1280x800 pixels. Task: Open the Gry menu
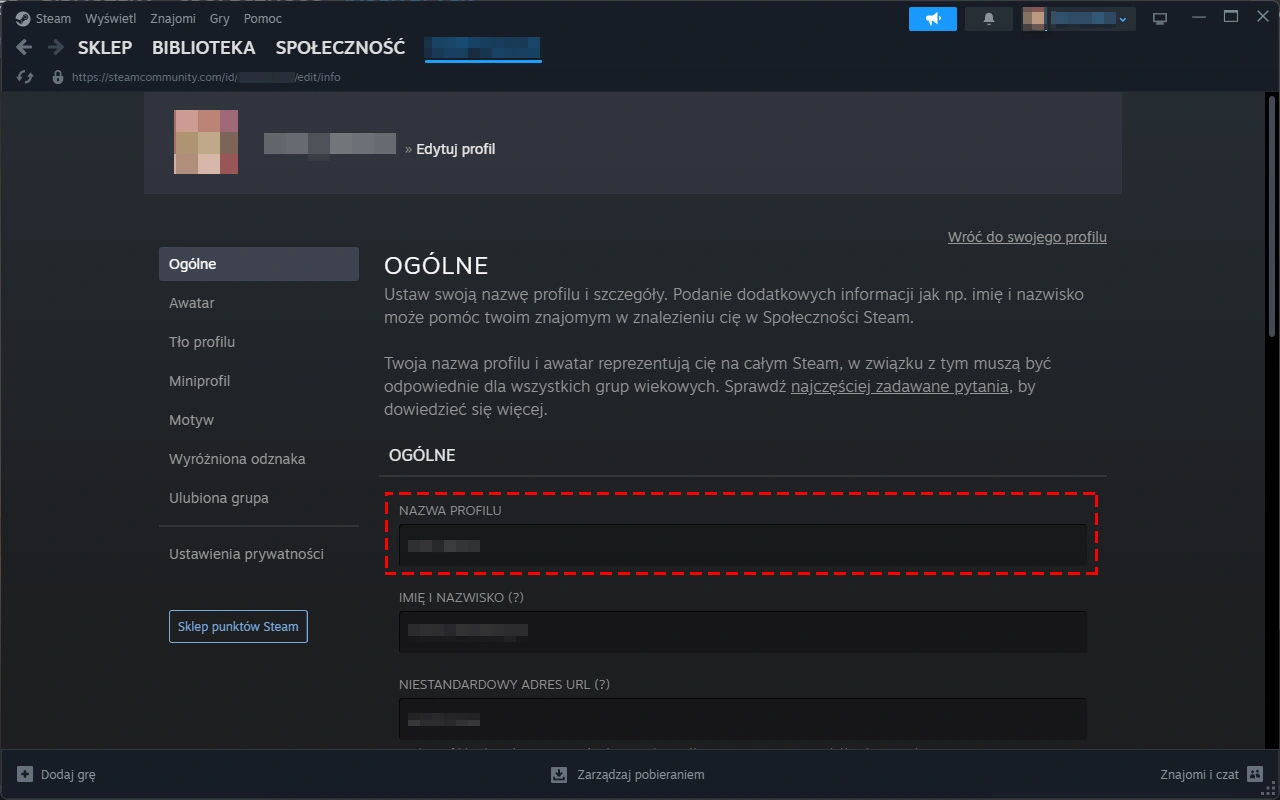[x=220, y=19]
